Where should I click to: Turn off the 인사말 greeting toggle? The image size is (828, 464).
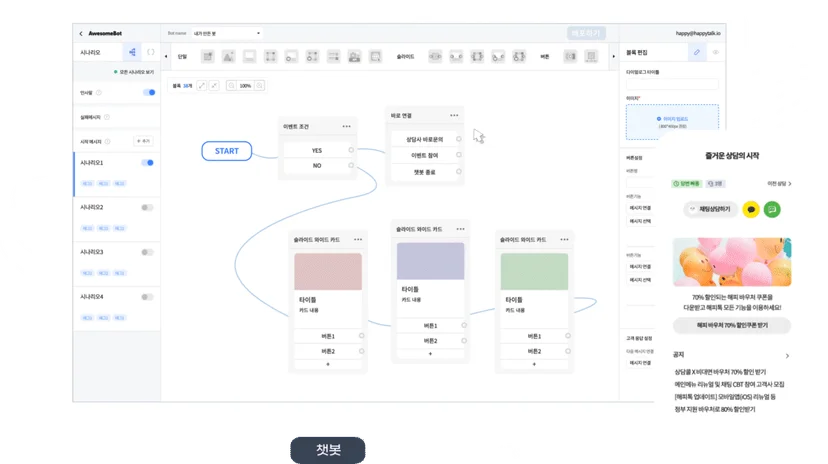[x=149, y=92]
